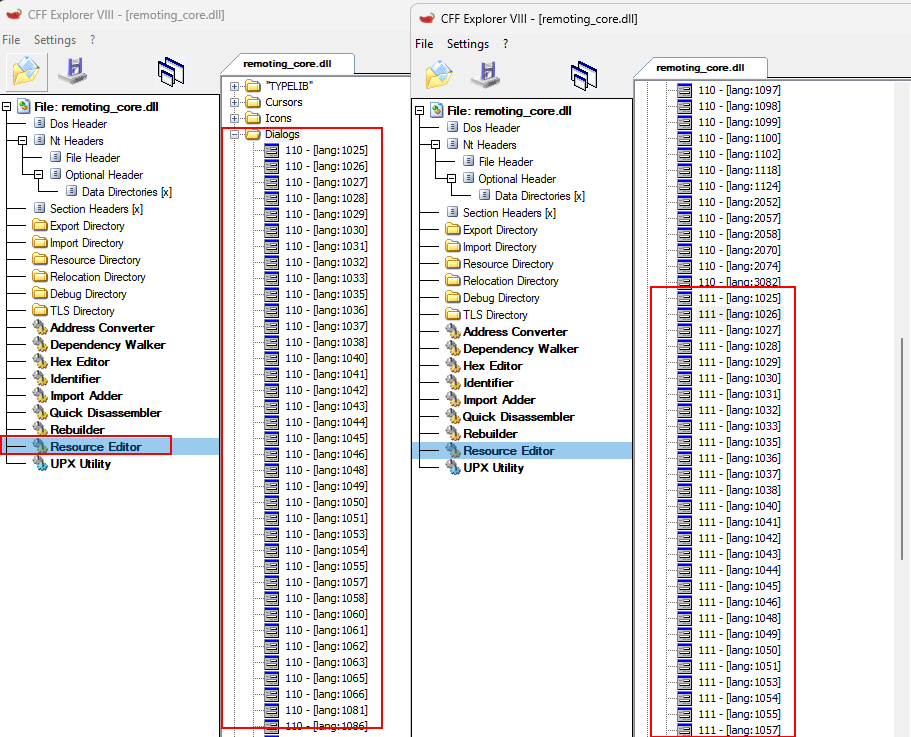Image resolution: width=911 pixels, height=737 pixels.
Task: Open Relocation Directory in right window
Action: [x=511, y=281]
